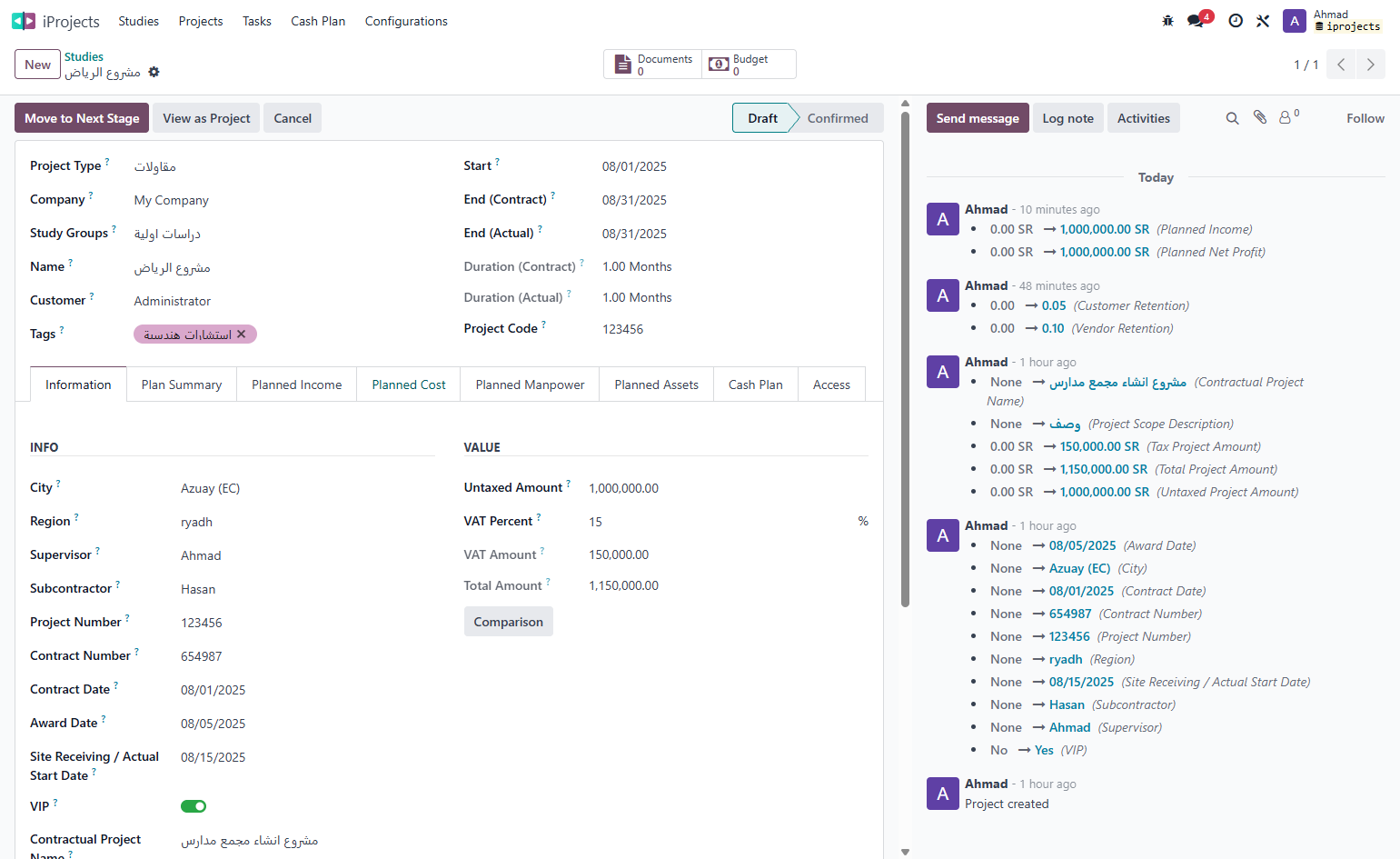The height and width of the screenshot is (859, 1400).
Task: Attach files using the paperclip icon
Action: [1260, 117]
